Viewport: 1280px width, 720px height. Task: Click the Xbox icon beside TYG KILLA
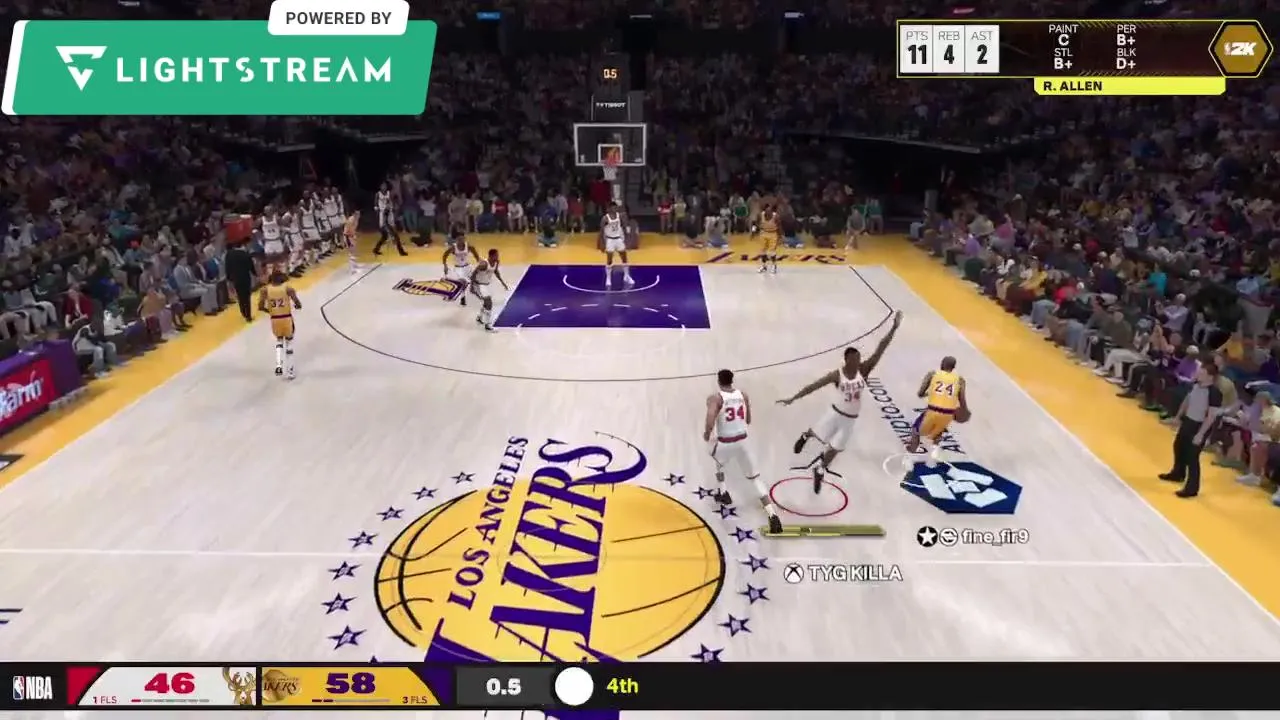pos(793,573)
